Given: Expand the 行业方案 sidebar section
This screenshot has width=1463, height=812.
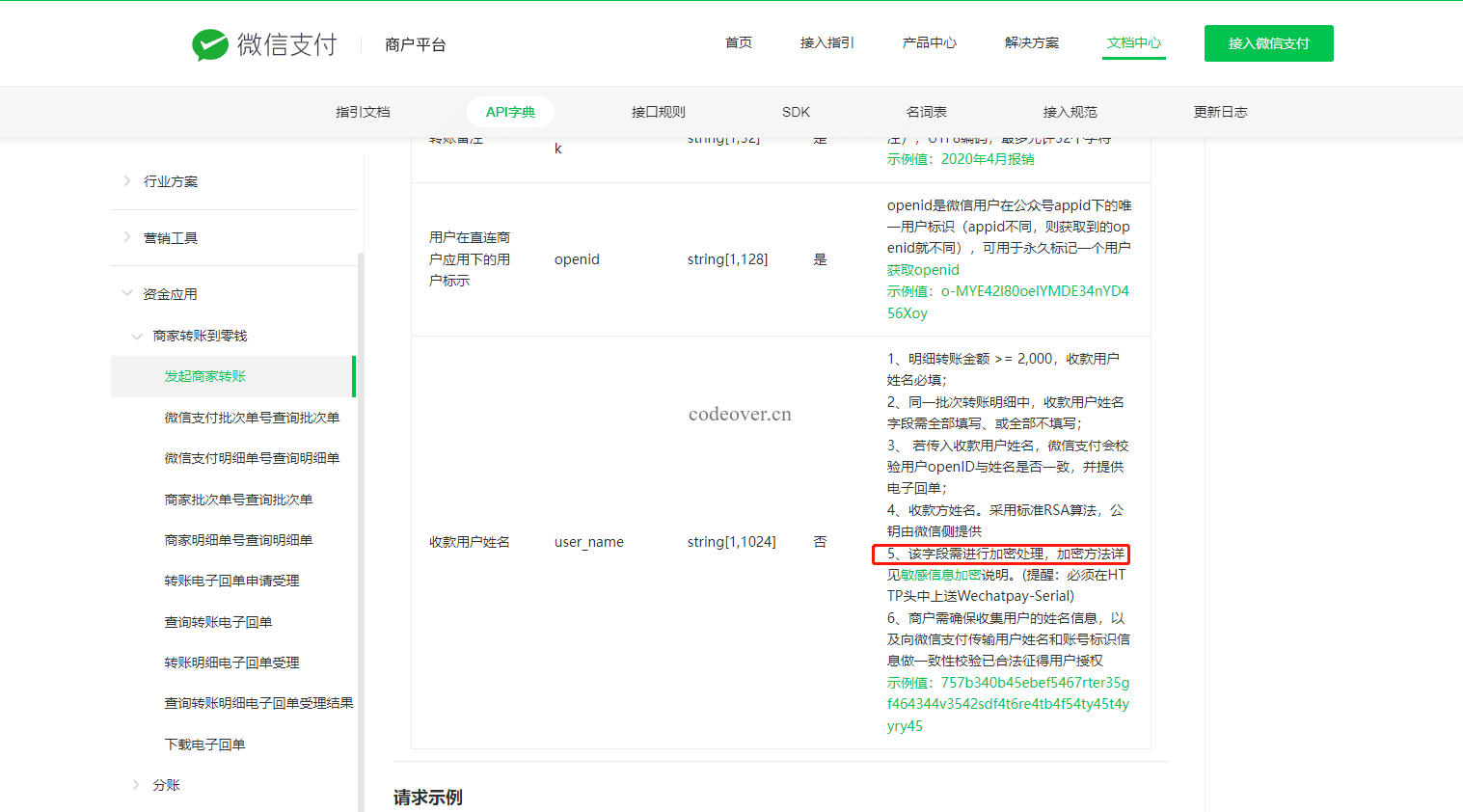Looking at the screenshot, I should [127, 181].
